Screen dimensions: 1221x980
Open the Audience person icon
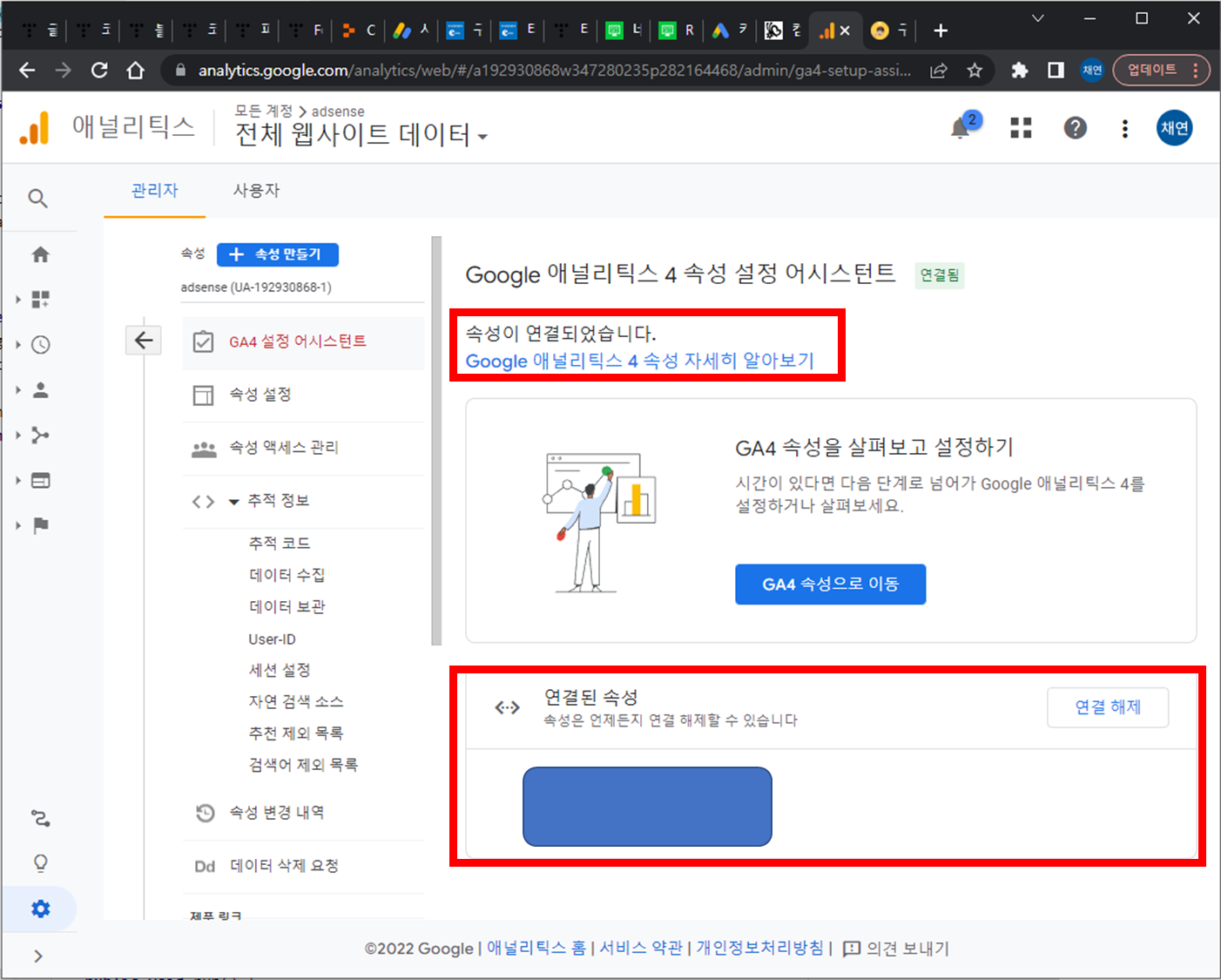coord(40,390)
